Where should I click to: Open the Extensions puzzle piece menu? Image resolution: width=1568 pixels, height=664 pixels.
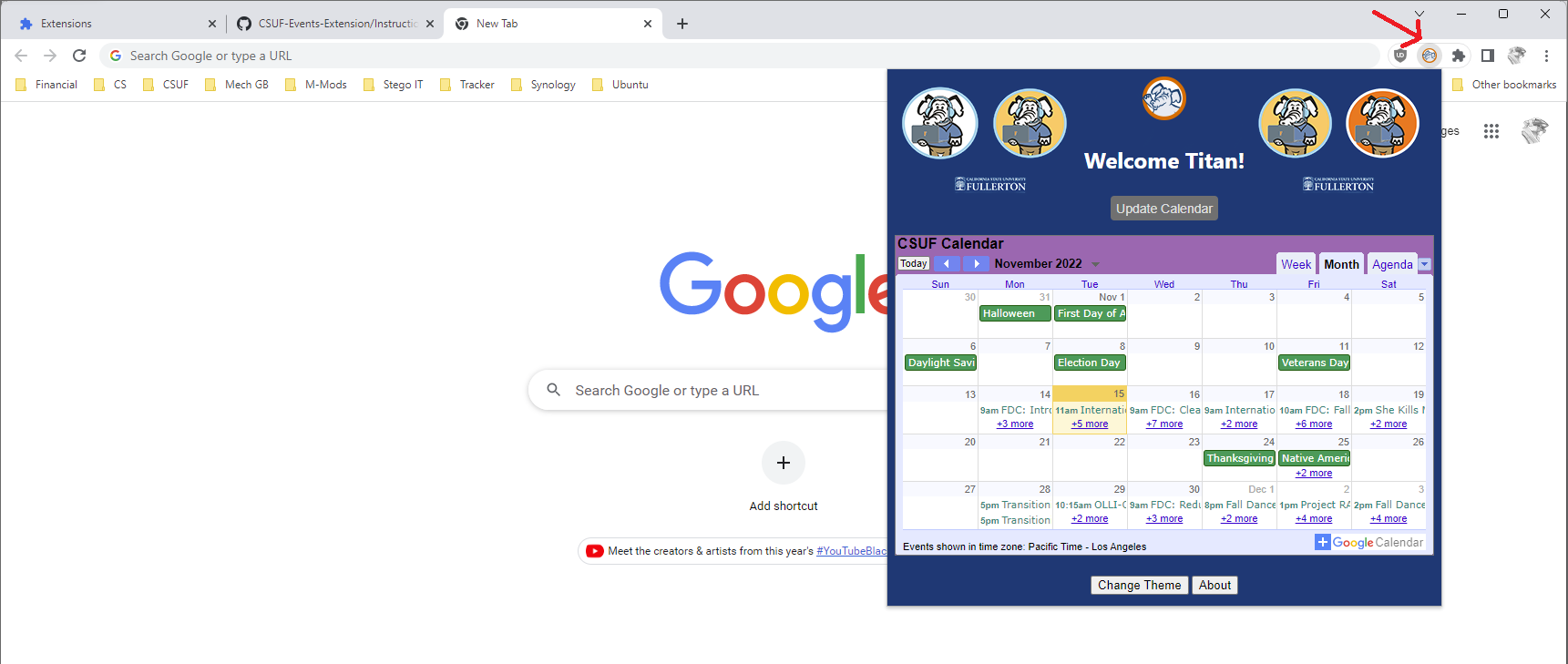tap(1459, 56)
